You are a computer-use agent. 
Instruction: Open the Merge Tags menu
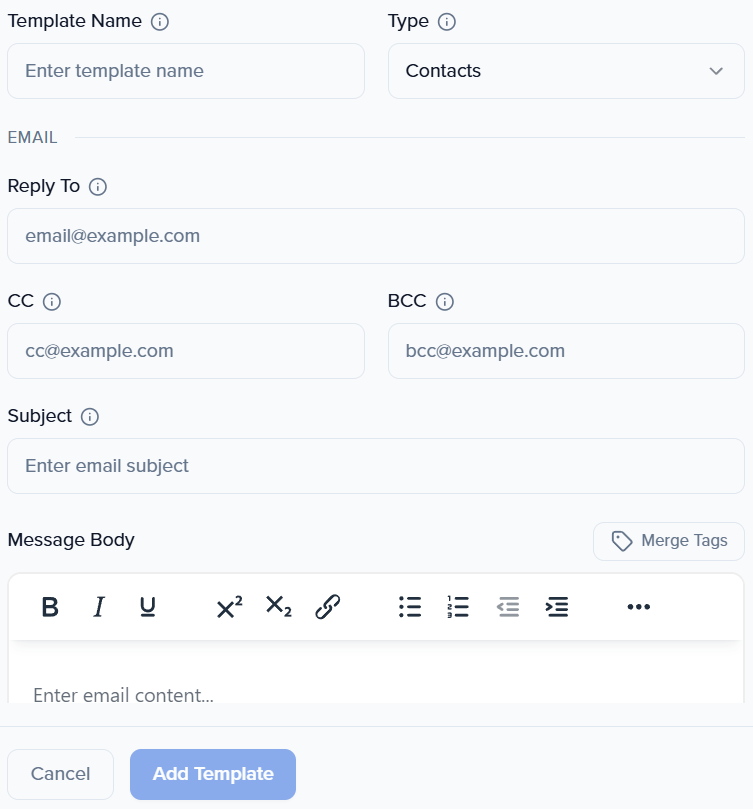669,541
